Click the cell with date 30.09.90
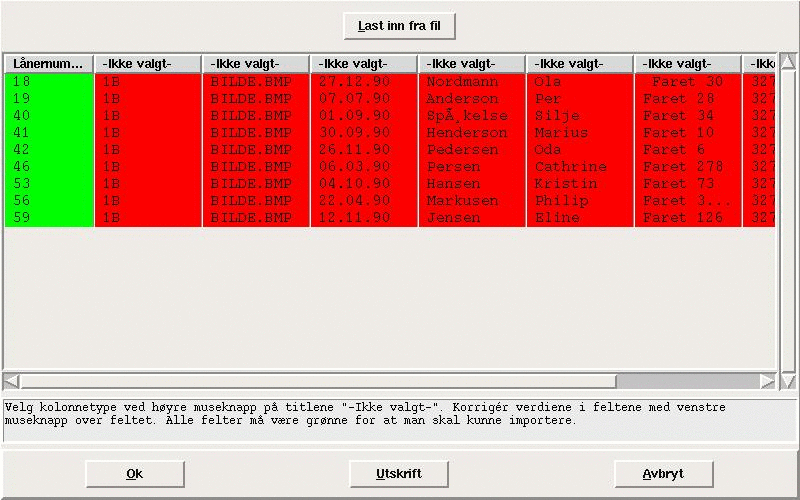This screenshot has width=800, height=500. click(x=363, y=133)
